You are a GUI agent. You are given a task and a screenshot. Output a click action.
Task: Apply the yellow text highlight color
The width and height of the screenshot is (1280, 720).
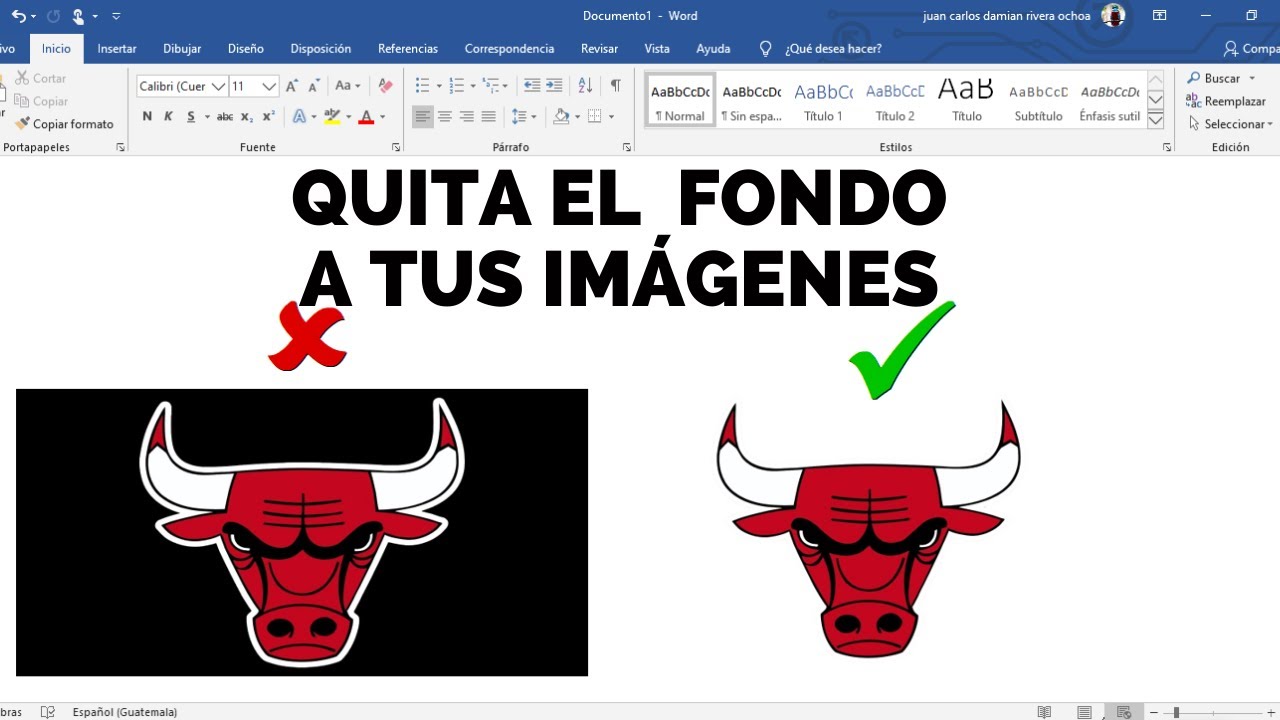332,117
